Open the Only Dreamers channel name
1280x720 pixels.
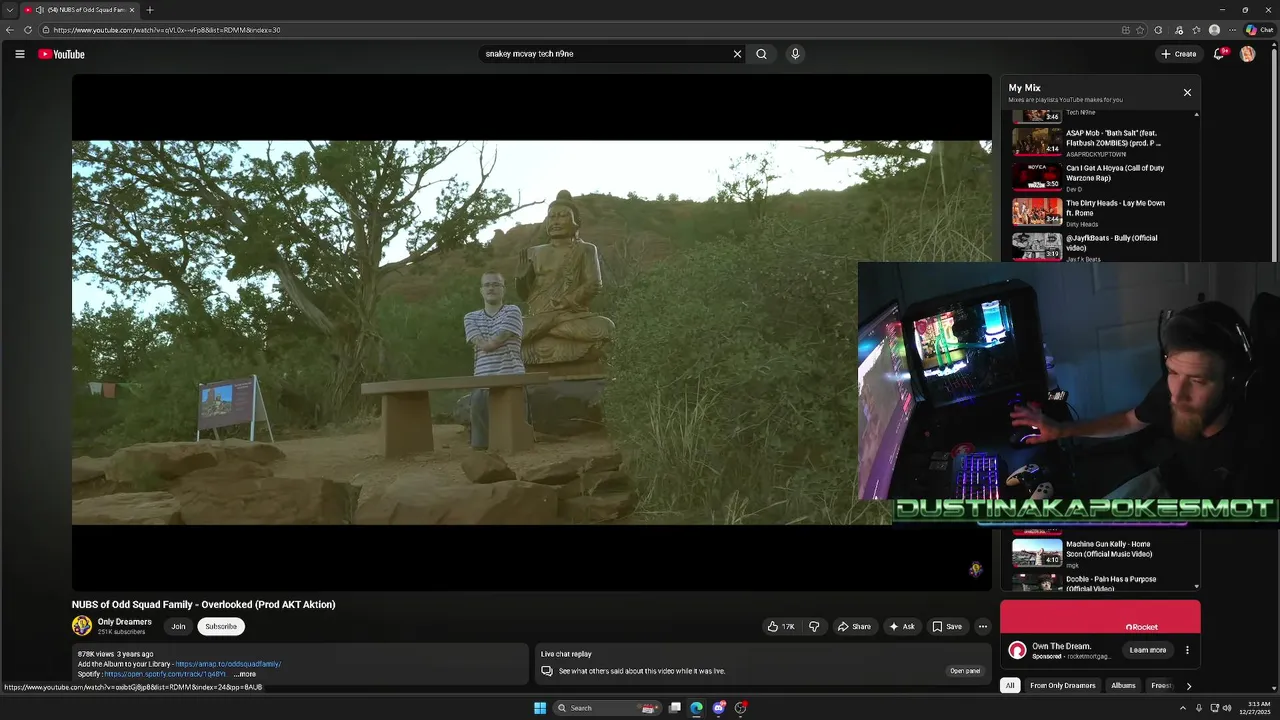click(124, 622)
